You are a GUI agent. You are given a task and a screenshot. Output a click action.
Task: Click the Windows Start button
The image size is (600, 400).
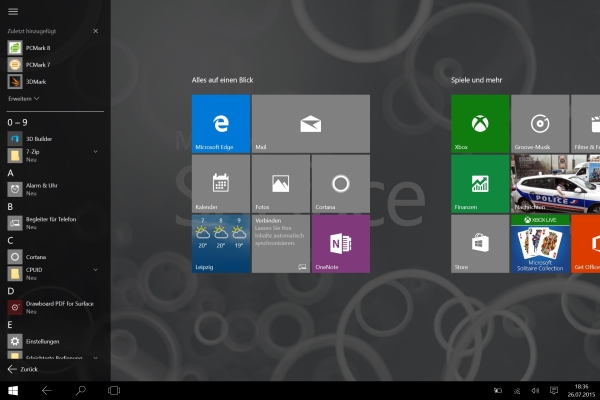coord(13,390)
